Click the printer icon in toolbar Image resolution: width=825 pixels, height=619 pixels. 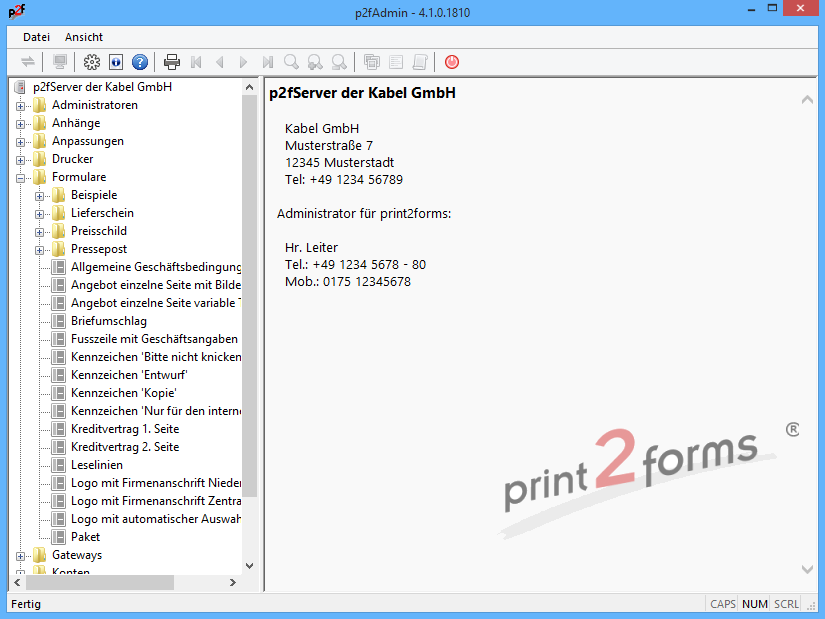point(172,62)
